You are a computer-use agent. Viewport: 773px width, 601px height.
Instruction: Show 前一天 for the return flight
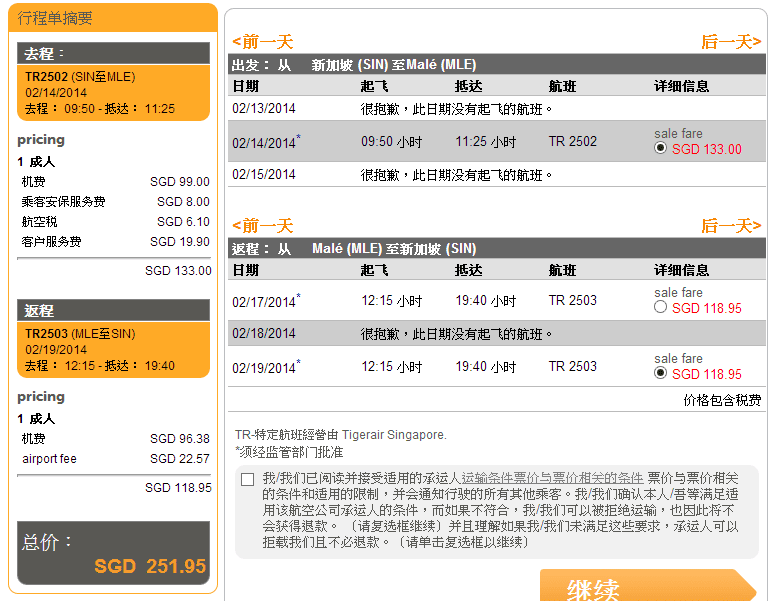[x=262, y=226]
